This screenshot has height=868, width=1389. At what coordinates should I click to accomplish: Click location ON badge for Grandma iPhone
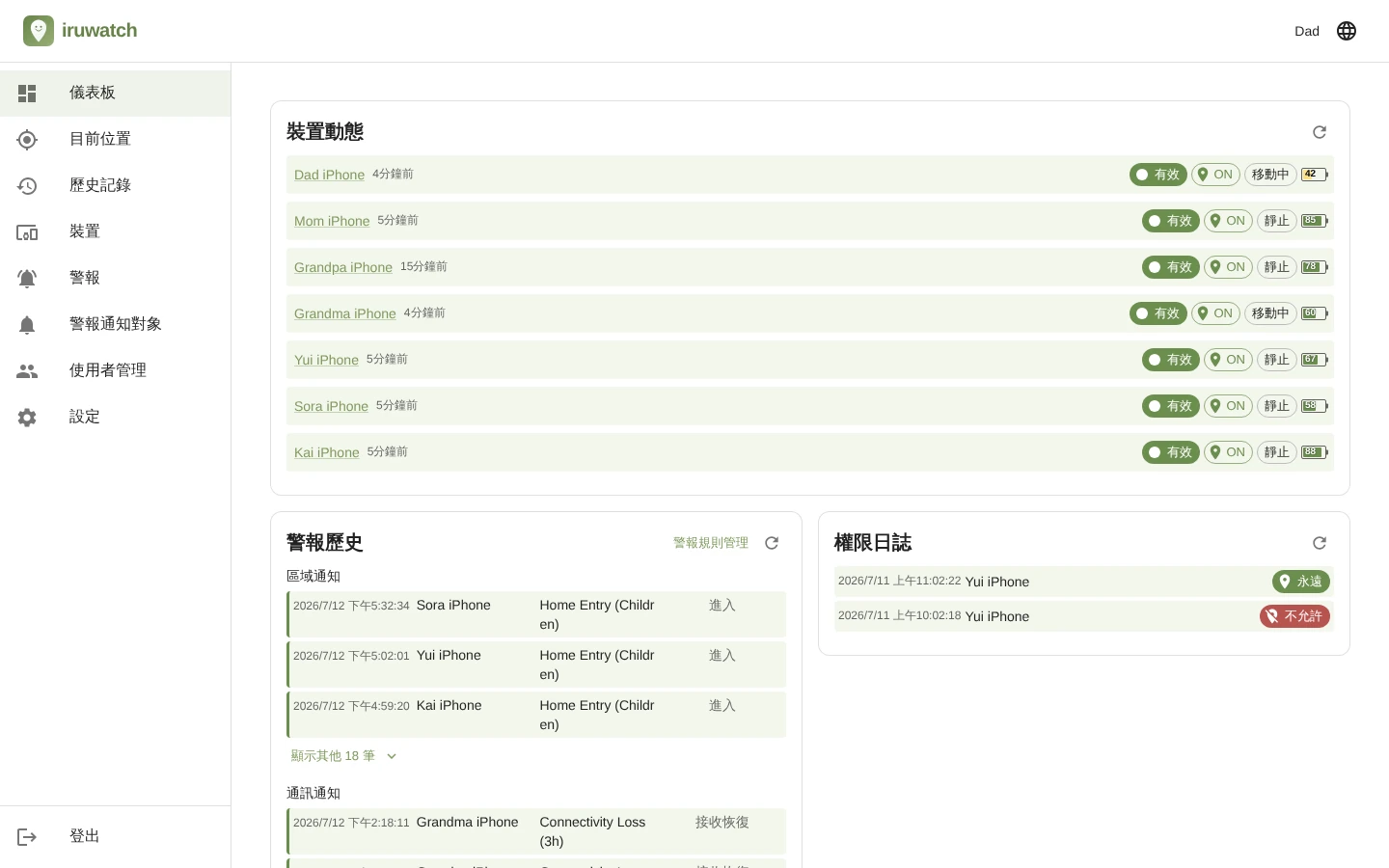point(1215,313)
